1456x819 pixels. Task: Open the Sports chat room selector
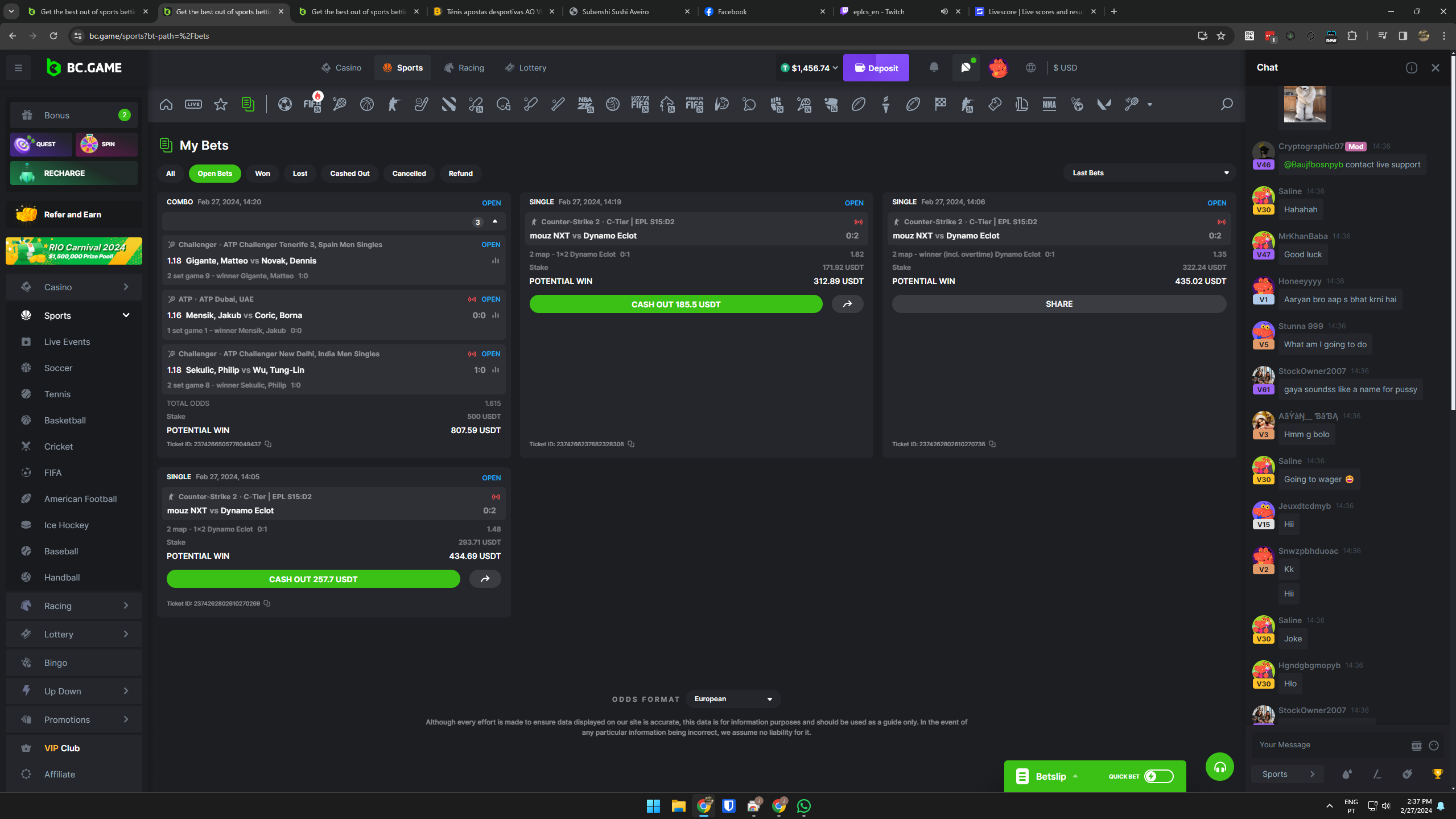click(x=1288, y=774)
